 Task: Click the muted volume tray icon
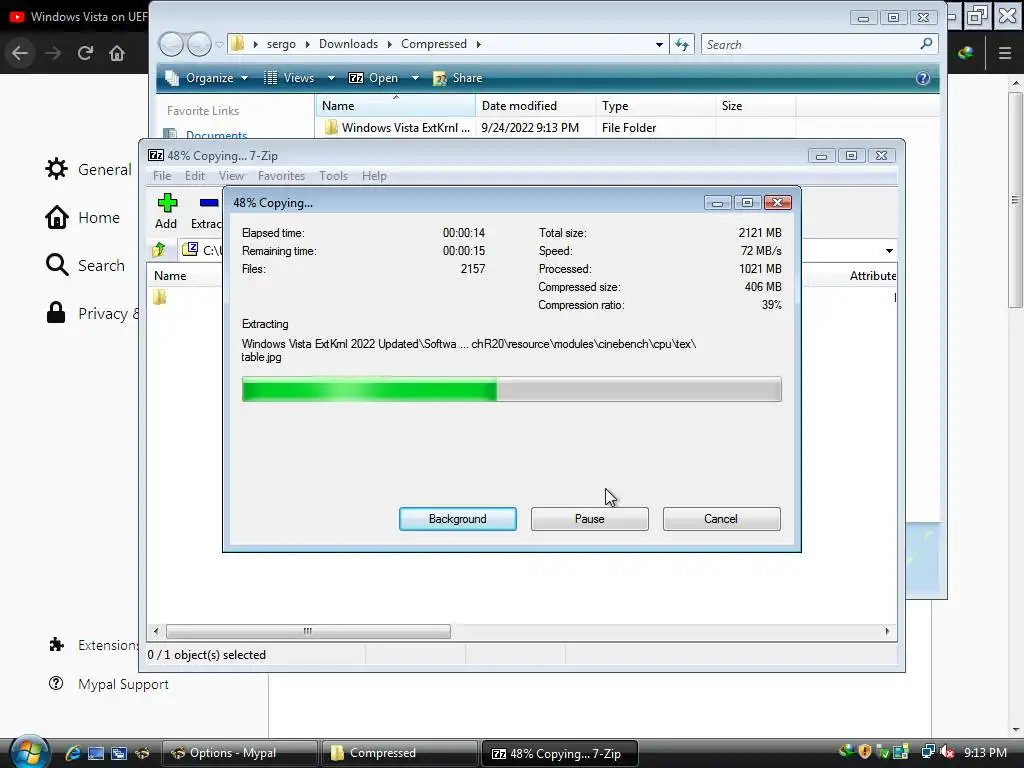(x=947, y=753)
